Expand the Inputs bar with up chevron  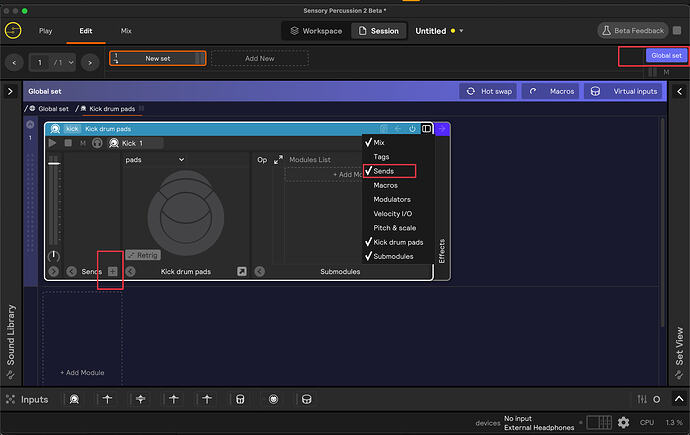pyautogui.click(x=679, y=399)
